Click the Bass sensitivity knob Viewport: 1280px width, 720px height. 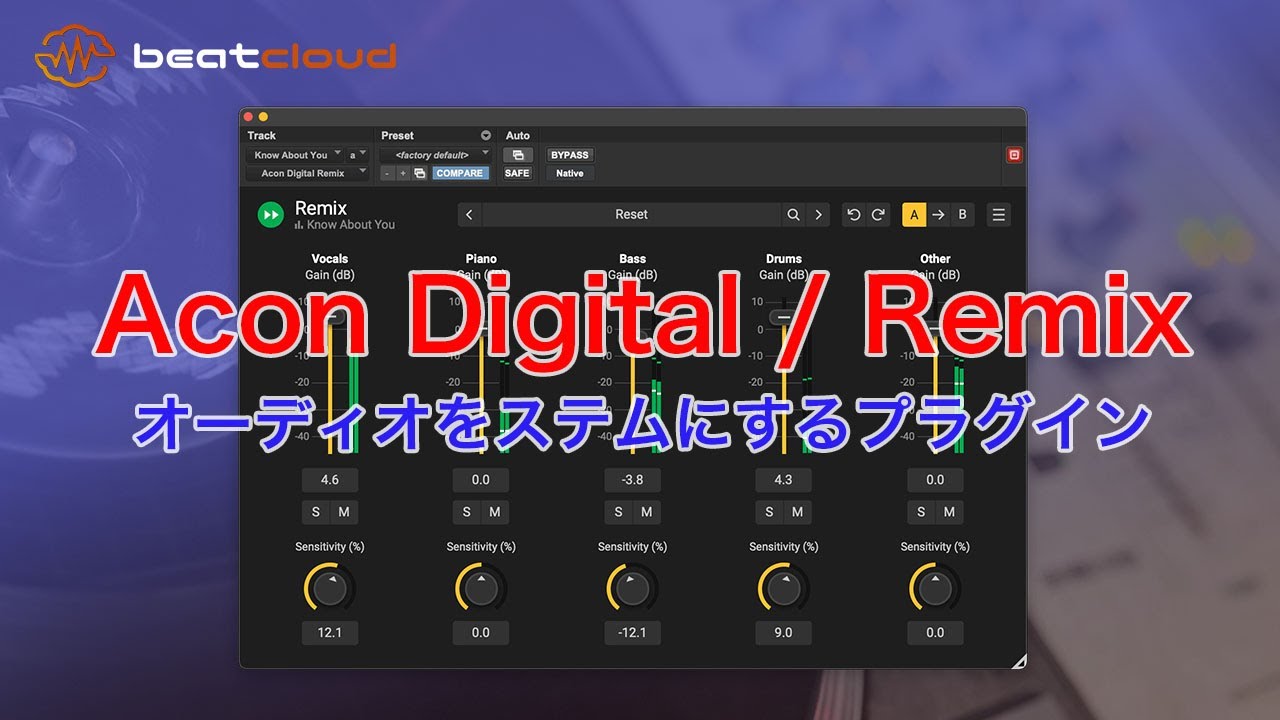632,588
